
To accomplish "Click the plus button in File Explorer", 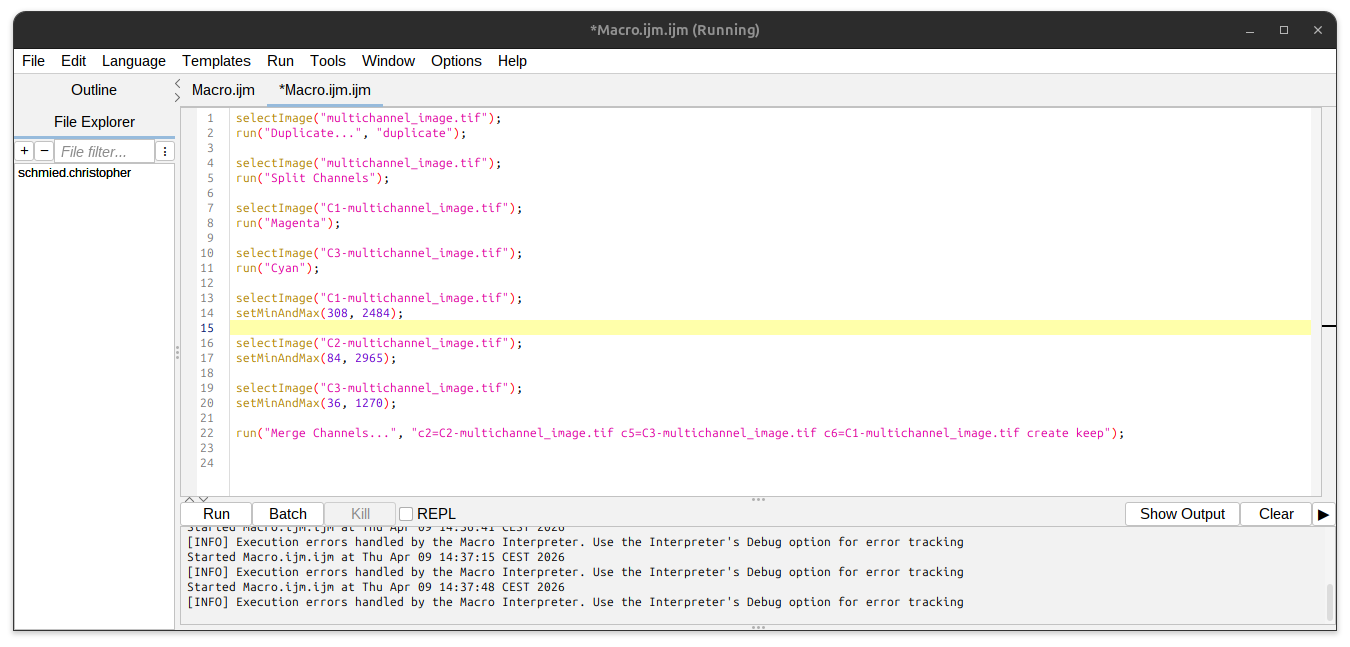I will click(24, 151).
